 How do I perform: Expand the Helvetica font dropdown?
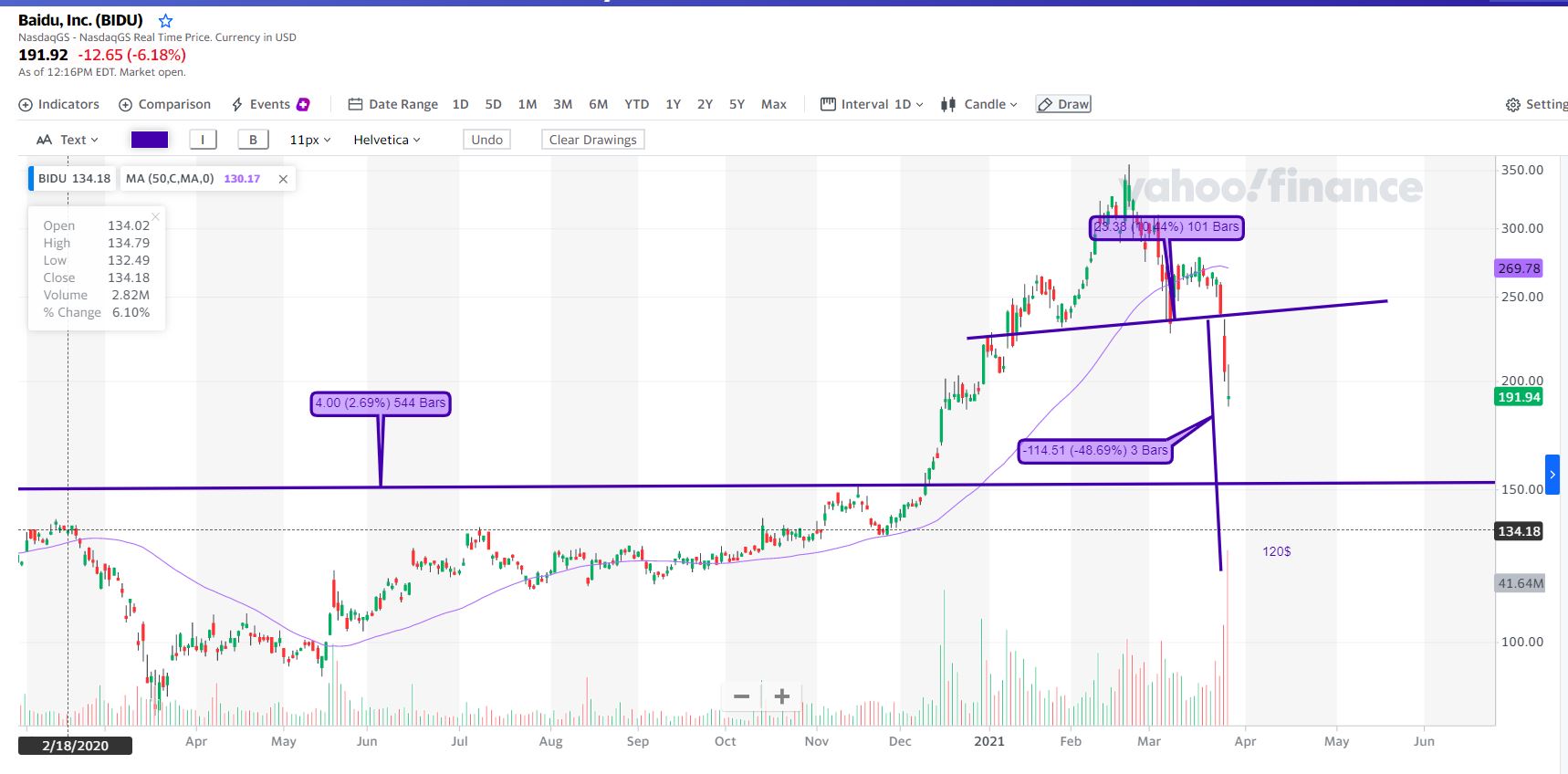pyautogui.click(x=387, y=140)
